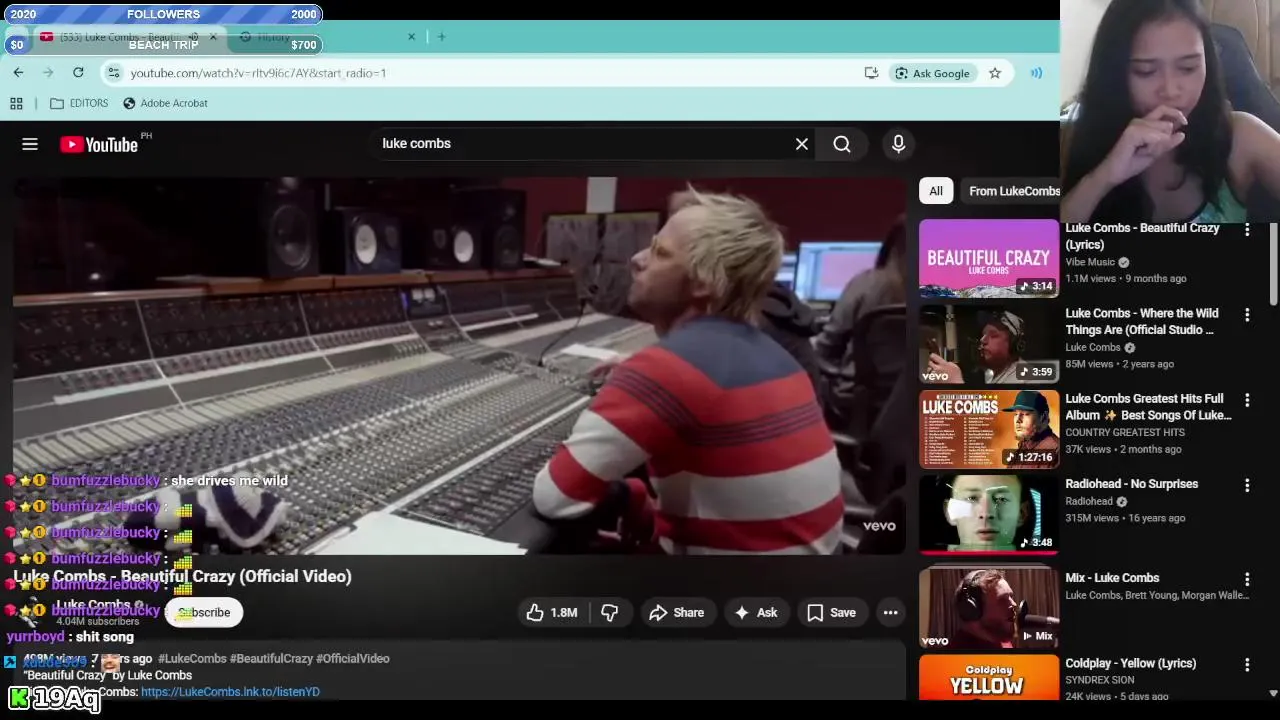1280x720 pixels.
Task: Play the Coldplay Yellow thumbnail
Action: click(989, 678)
